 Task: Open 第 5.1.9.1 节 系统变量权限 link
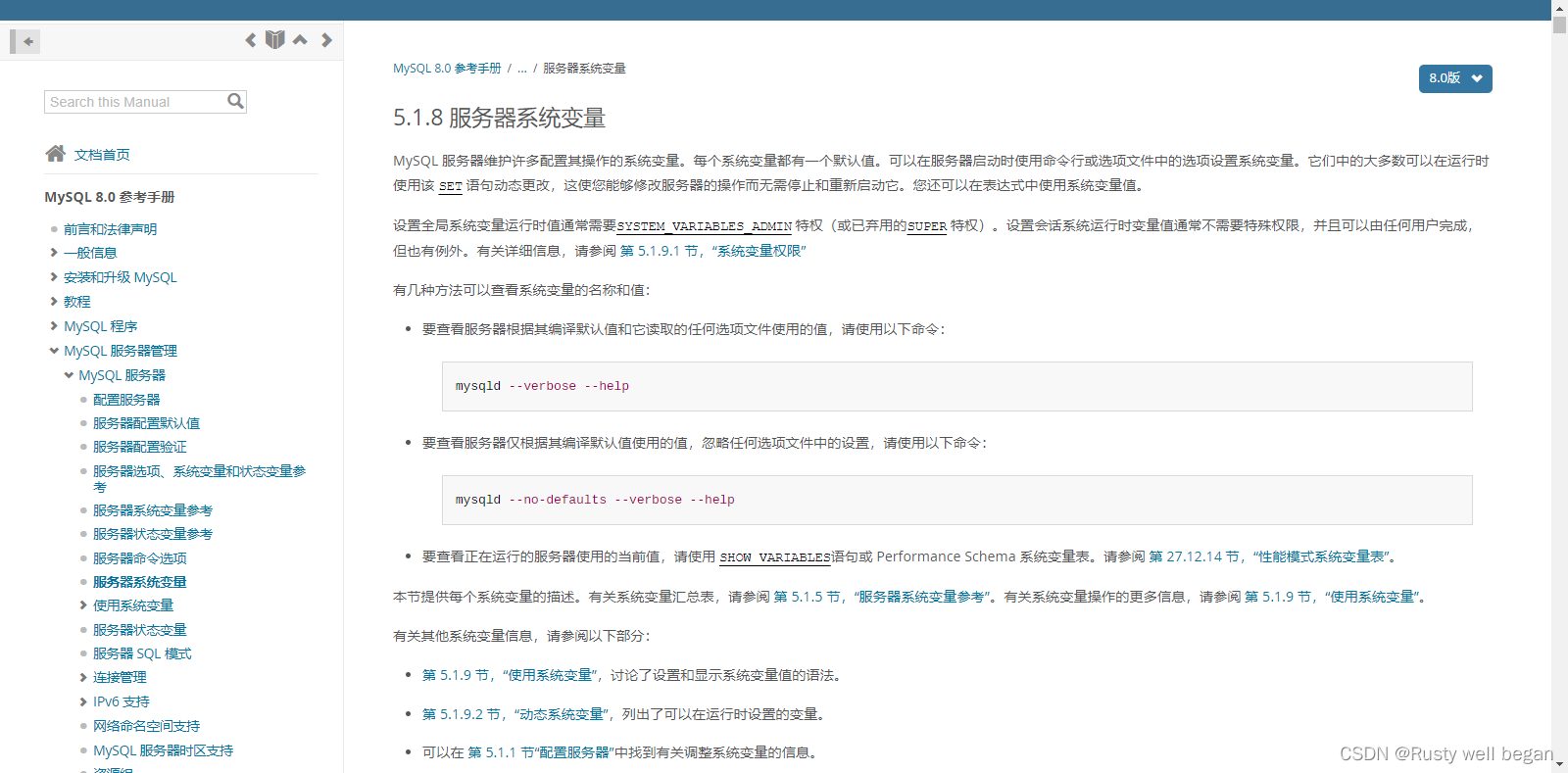pyautogui.click(x=712, y=251)
